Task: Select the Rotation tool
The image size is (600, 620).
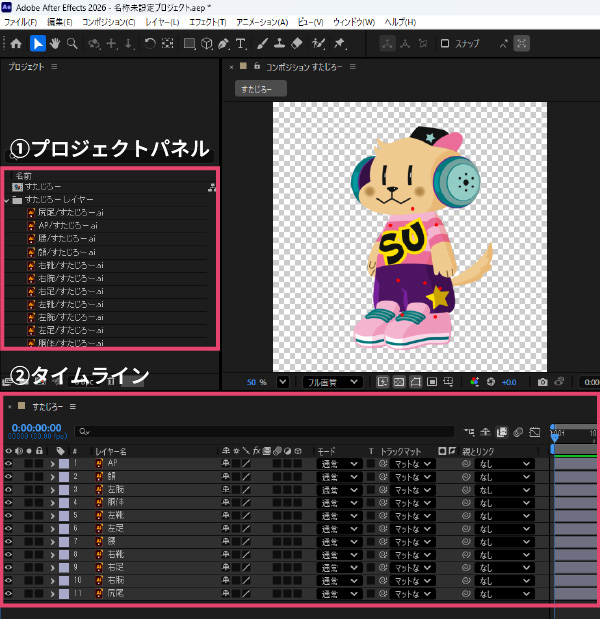Action: (x=150, y=43)
